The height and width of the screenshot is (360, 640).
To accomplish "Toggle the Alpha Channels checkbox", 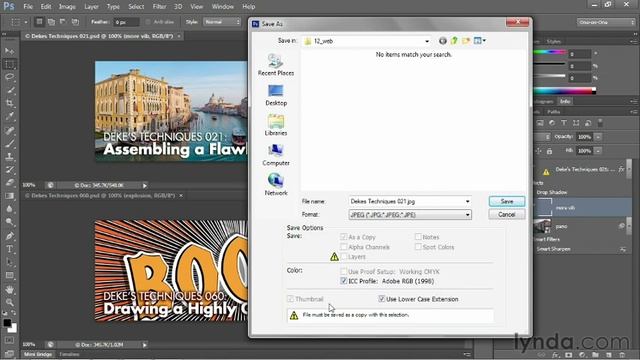I will tap(344, 247).
